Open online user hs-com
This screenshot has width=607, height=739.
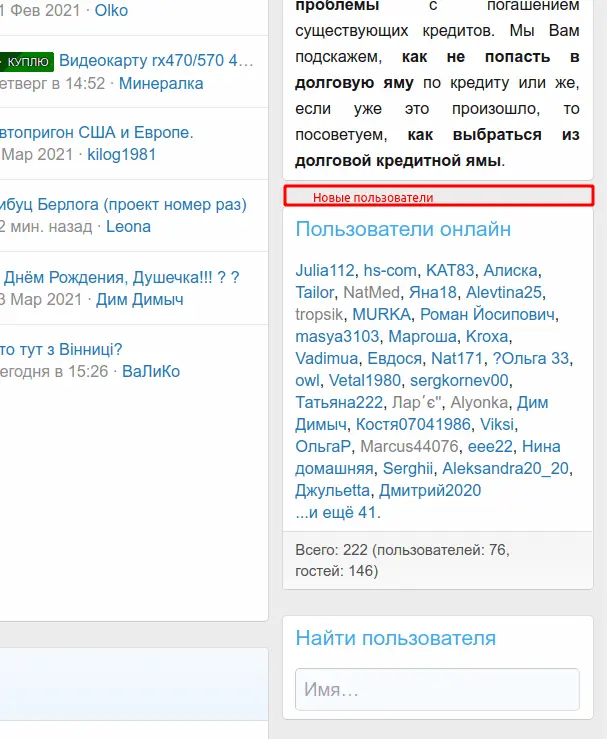point(390,271)
